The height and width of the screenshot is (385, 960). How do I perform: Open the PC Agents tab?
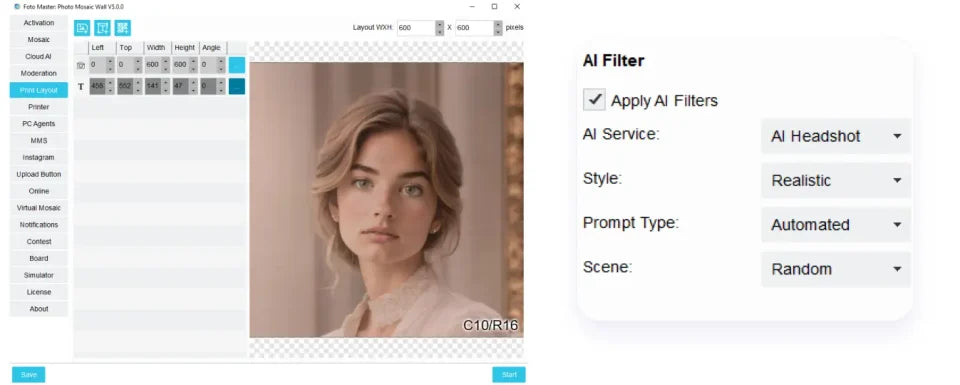click(39, 124)
